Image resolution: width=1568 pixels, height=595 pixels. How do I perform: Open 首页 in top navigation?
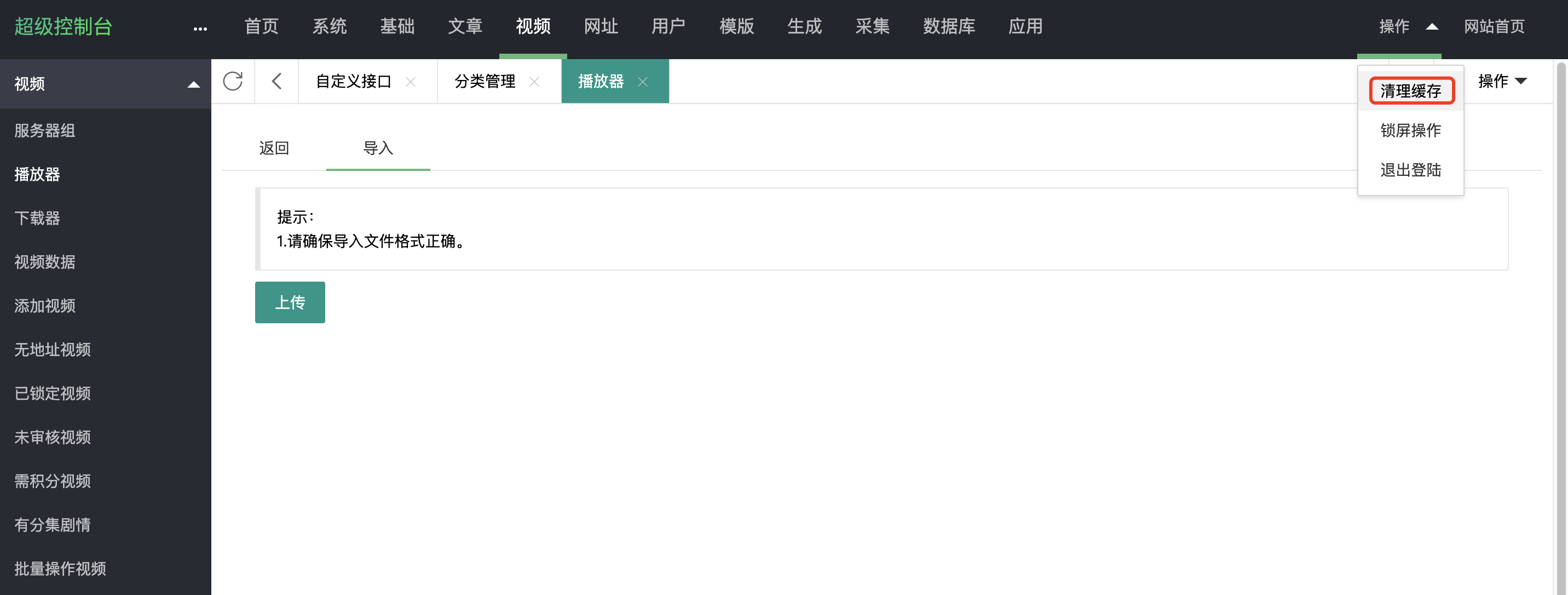262,26
